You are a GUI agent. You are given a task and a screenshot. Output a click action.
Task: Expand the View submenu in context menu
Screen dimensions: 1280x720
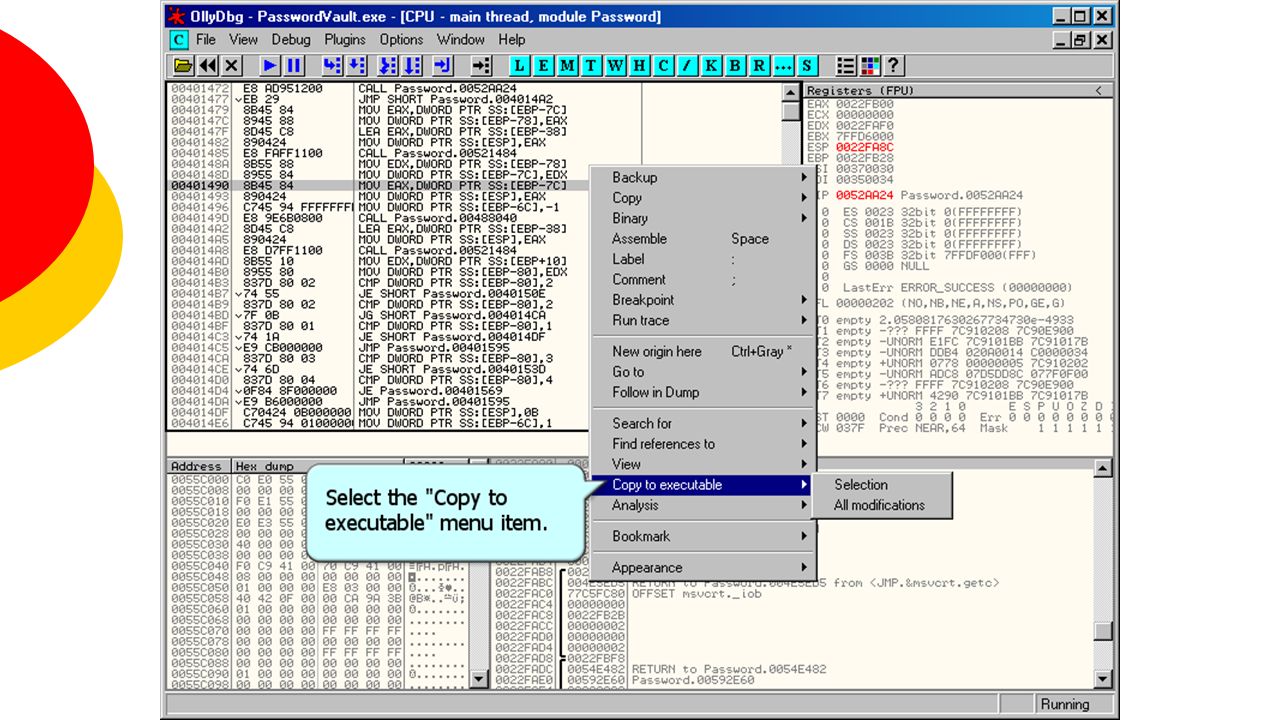tap(704, 464)
